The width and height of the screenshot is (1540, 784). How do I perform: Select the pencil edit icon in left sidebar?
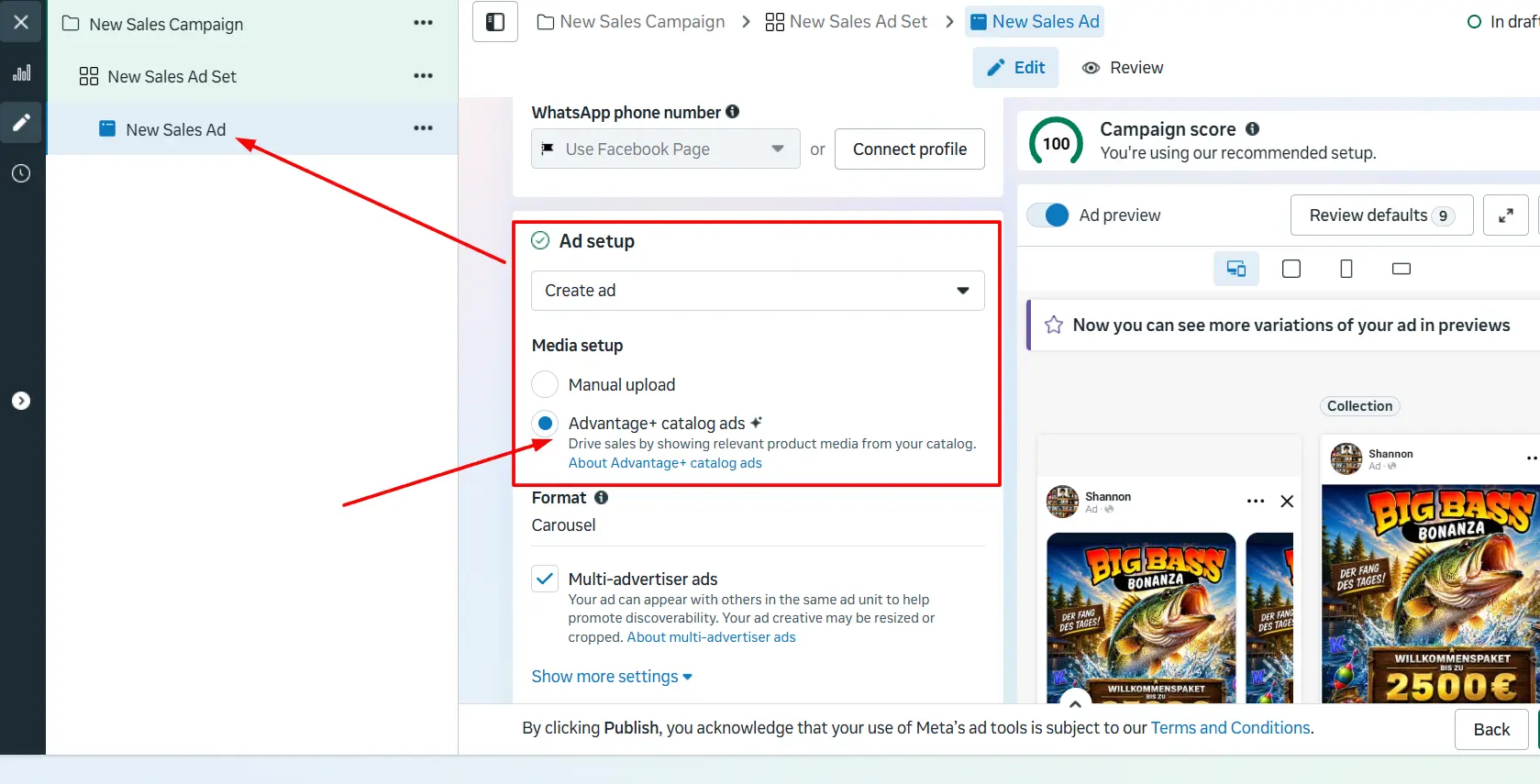[21, 122]
